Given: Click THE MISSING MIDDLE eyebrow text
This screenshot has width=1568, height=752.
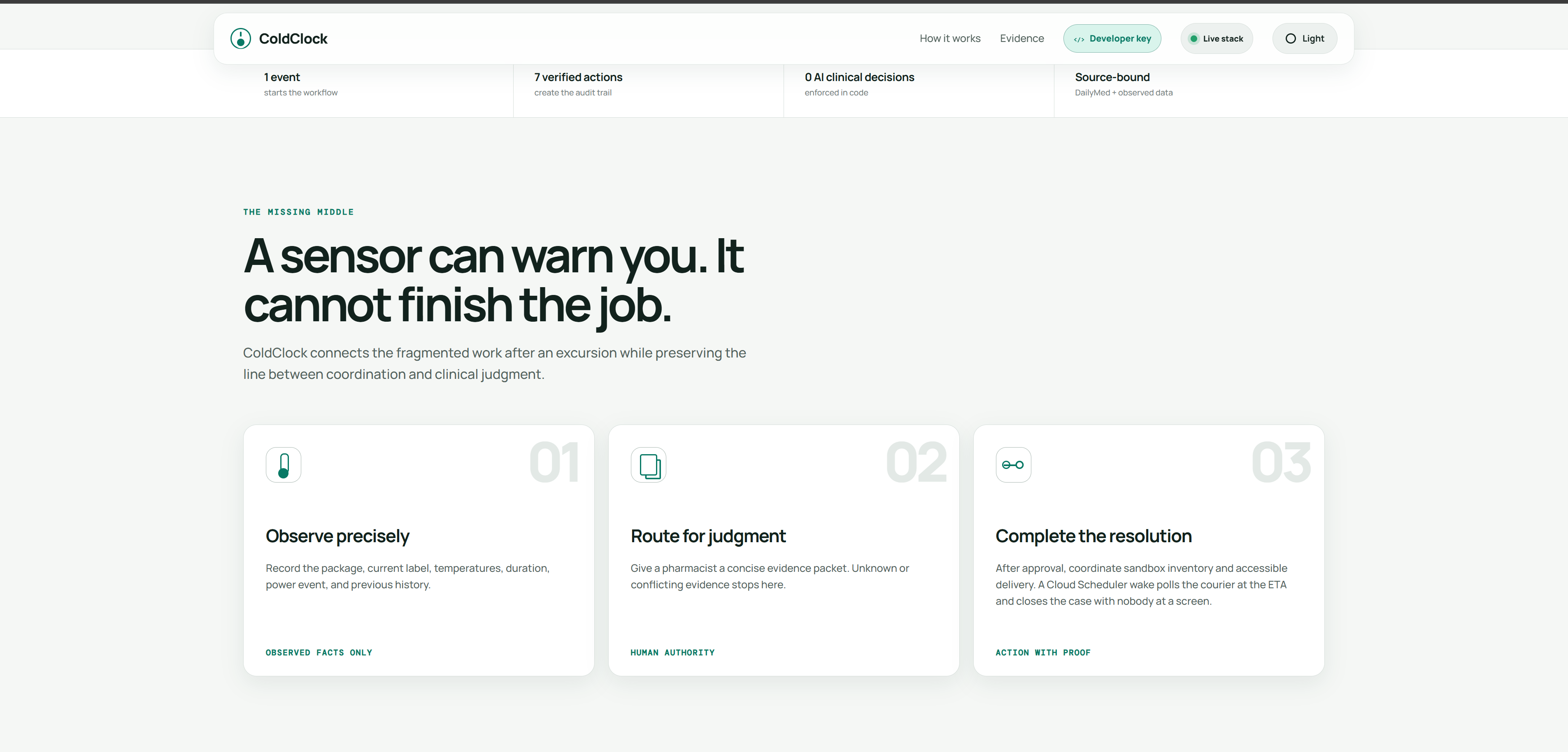Looking at the screenshot, I should coord(298,212).
